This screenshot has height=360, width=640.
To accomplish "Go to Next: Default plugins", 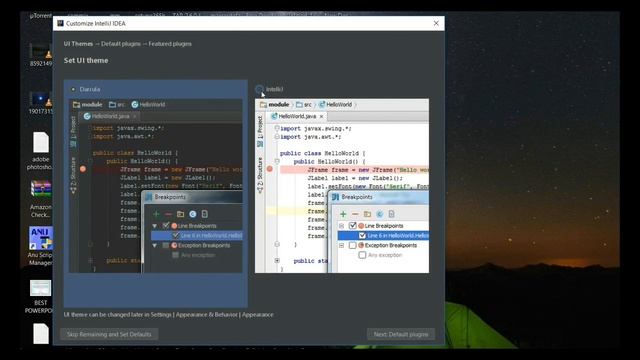I will point(401,334).
